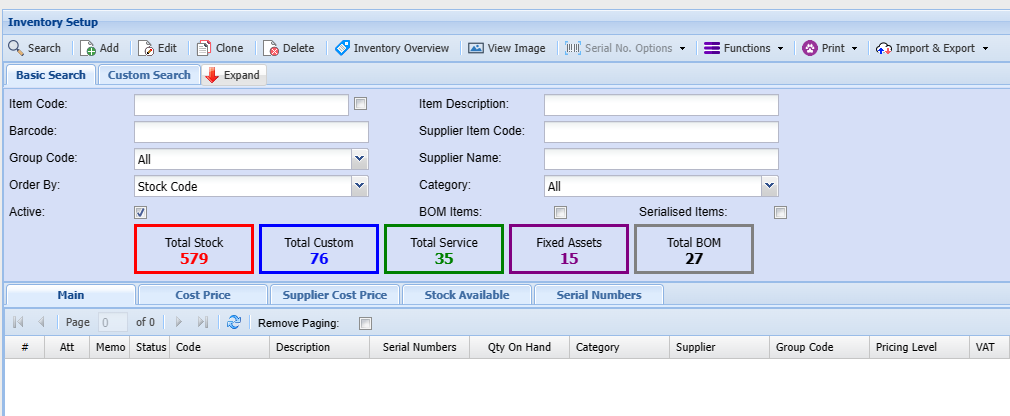Click the Add item icon
Image resolution: width=1010 pixels, height=416 pixels.
point(88,48)
